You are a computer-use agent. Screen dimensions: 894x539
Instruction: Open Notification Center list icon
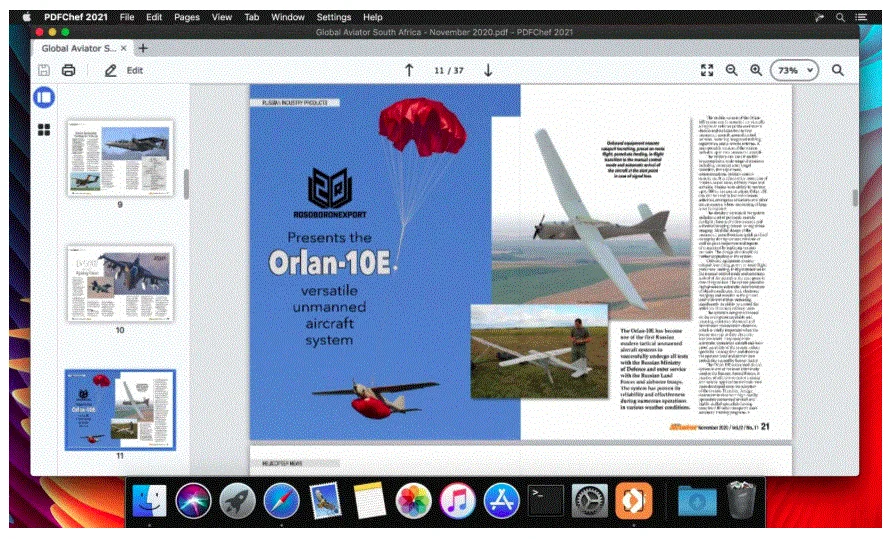coord(861,17)
